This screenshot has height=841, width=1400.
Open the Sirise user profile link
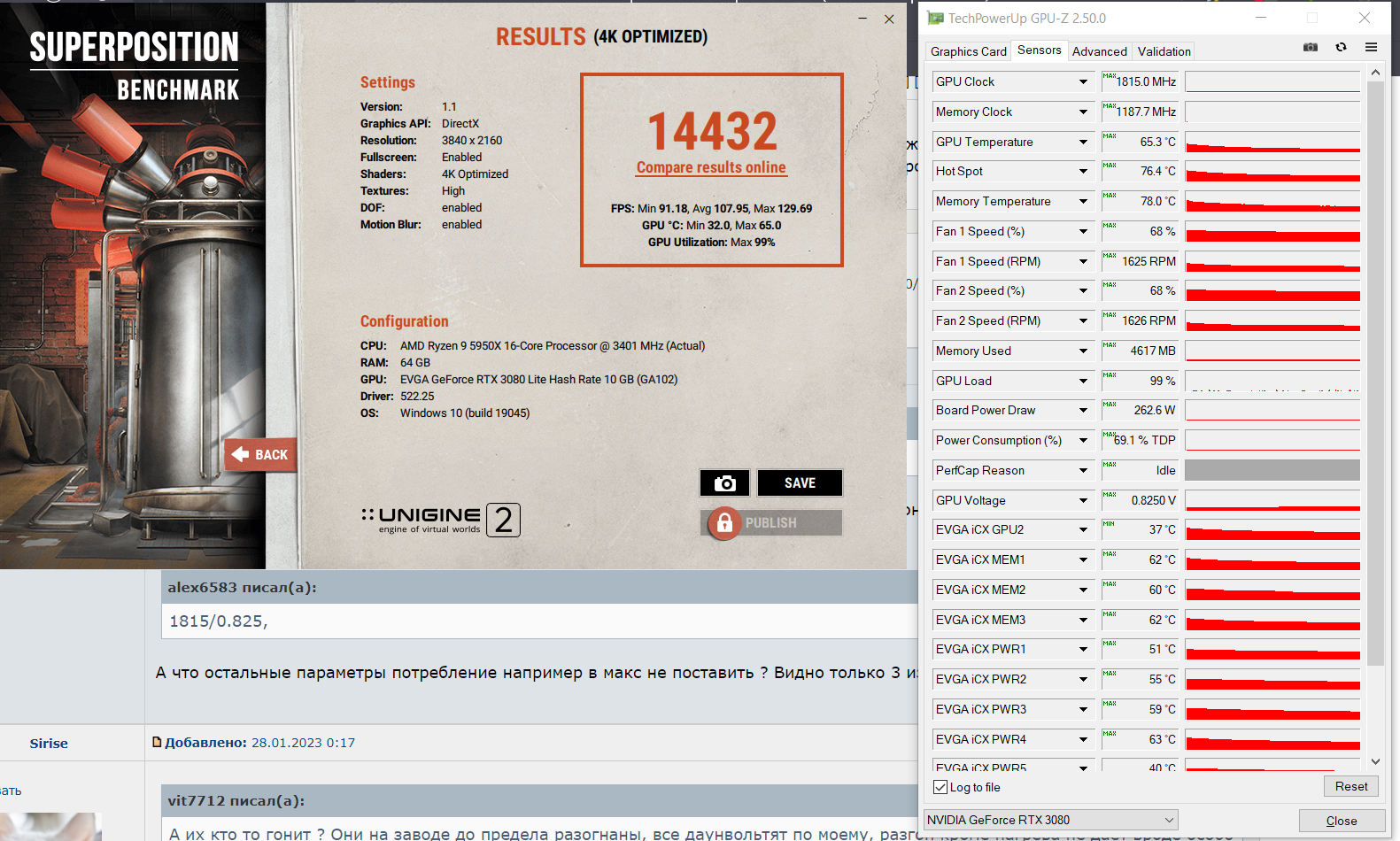click(49, 744)
